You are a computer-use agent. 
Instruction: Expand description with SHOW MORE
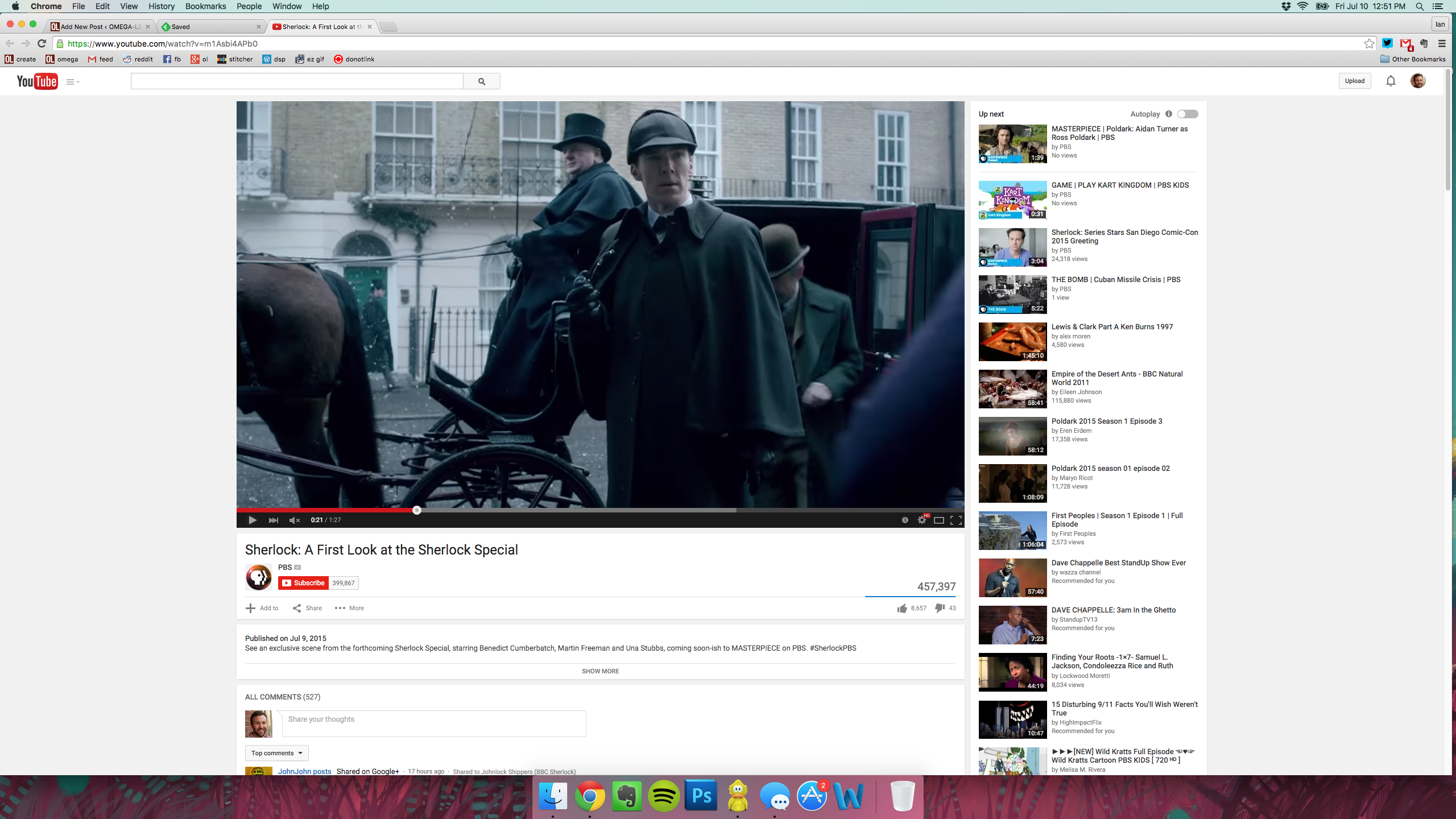click(601, 671)
